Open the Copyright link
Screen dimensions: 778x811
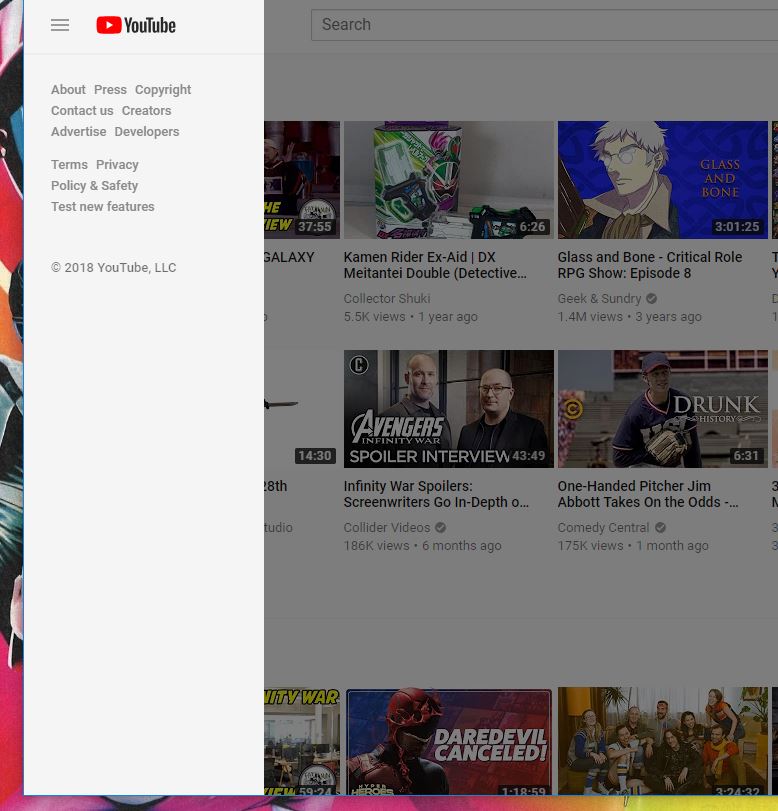(x=163, y=89)
